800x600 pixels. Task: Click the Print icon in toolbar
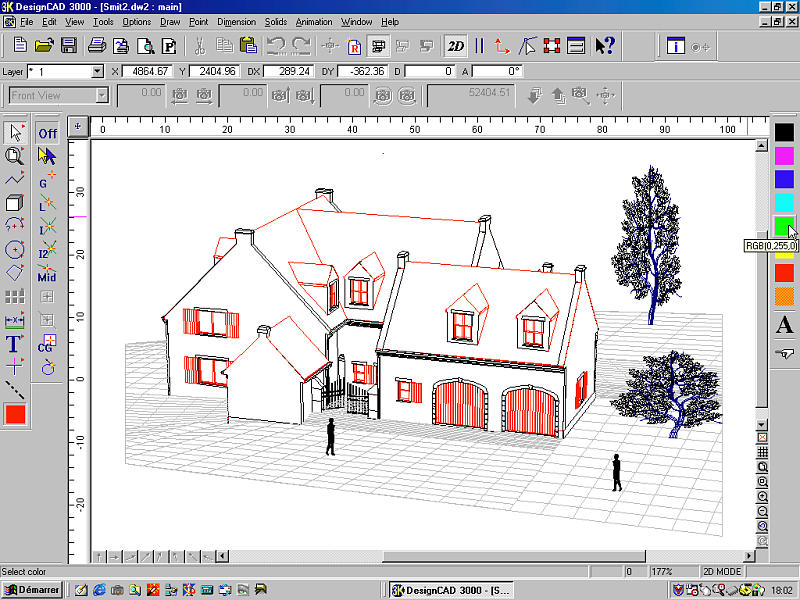click(x=97, y=46)
